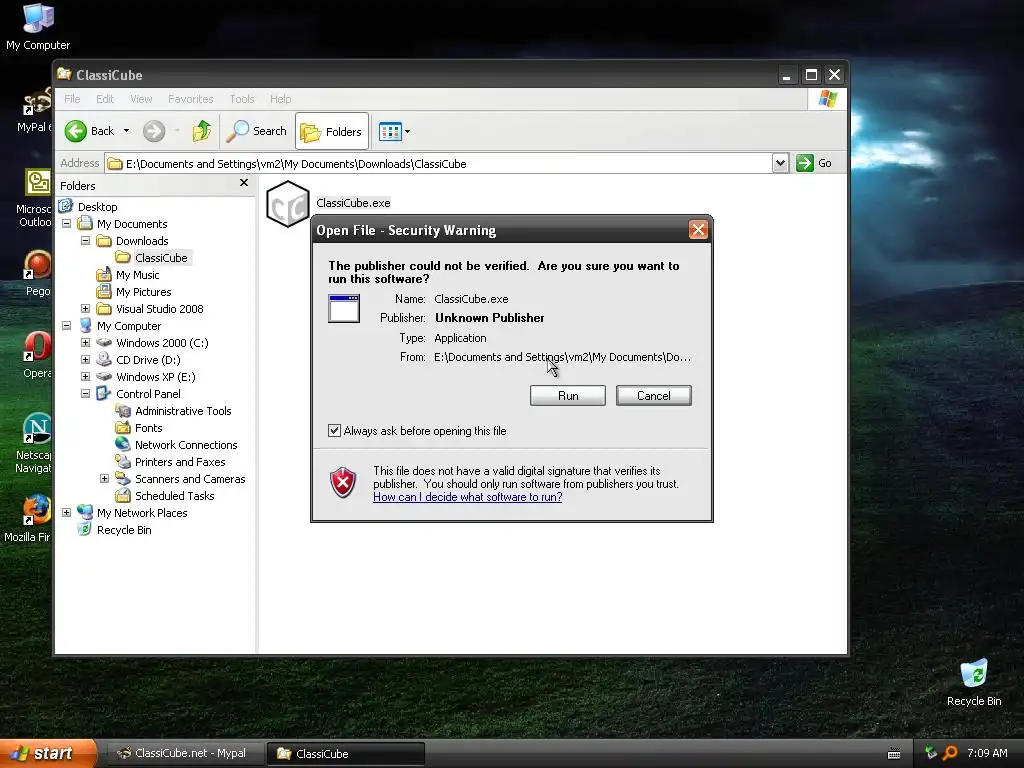Screen dimensions: 1024x768
Task: Open the File menu
Action: point(72,99)
